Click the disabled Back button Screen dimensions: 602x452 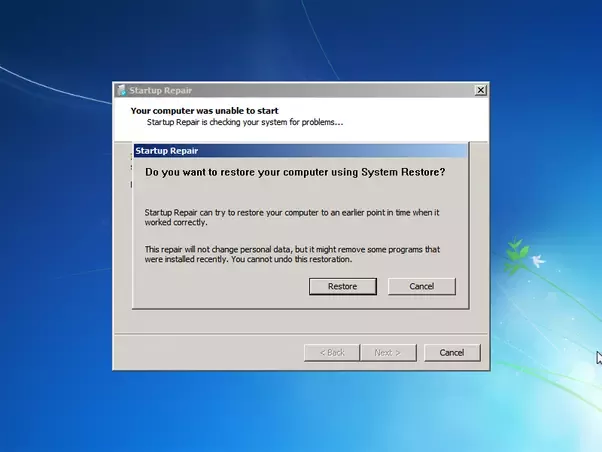pyautogui.click(x=332, y=353)
